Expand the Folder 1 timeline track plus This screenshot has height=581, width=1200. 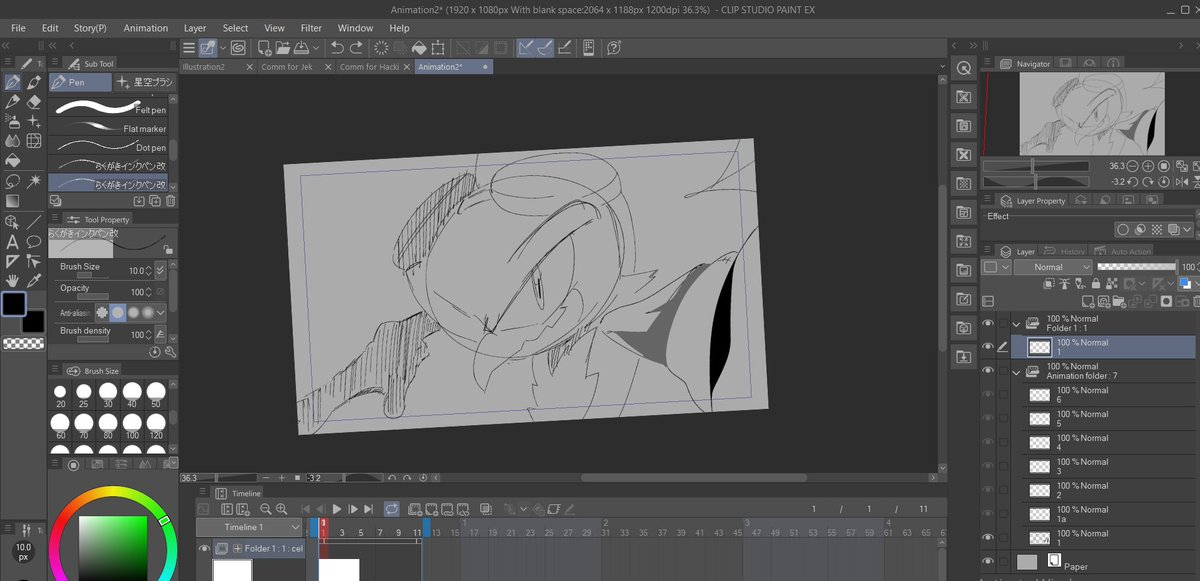[x=237, y=549]
